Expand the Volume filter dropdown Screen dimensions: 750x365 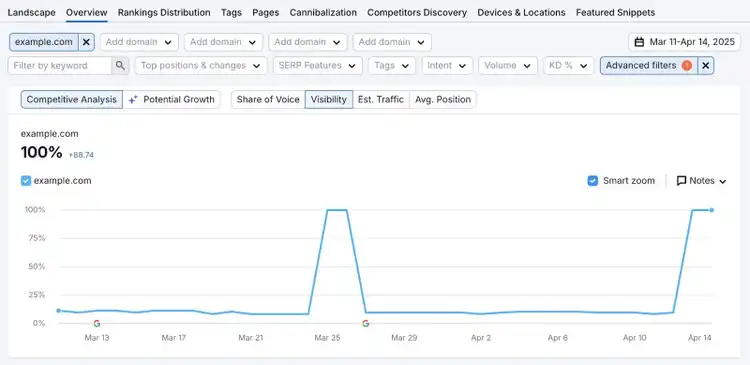(x=508, y=66)
